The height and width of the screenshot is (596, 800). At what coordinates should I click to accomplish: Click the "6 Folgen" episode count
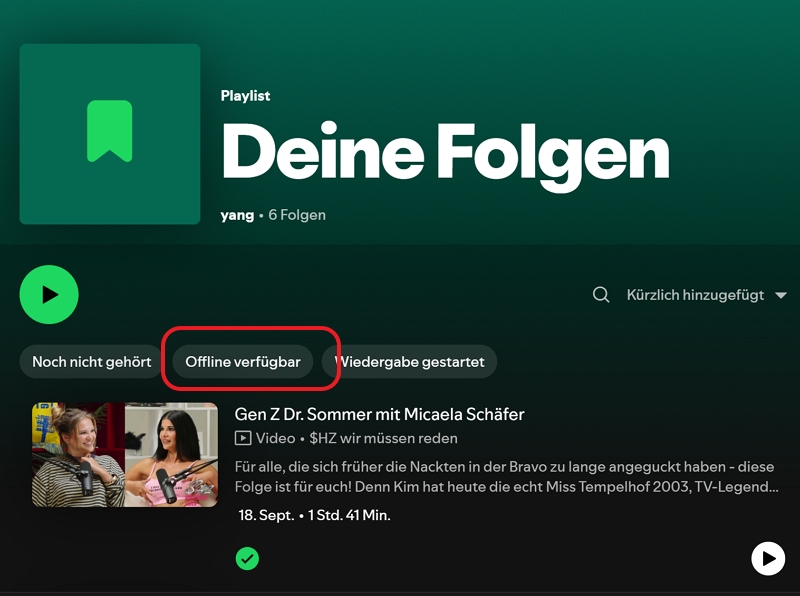(x=294, y=214)
